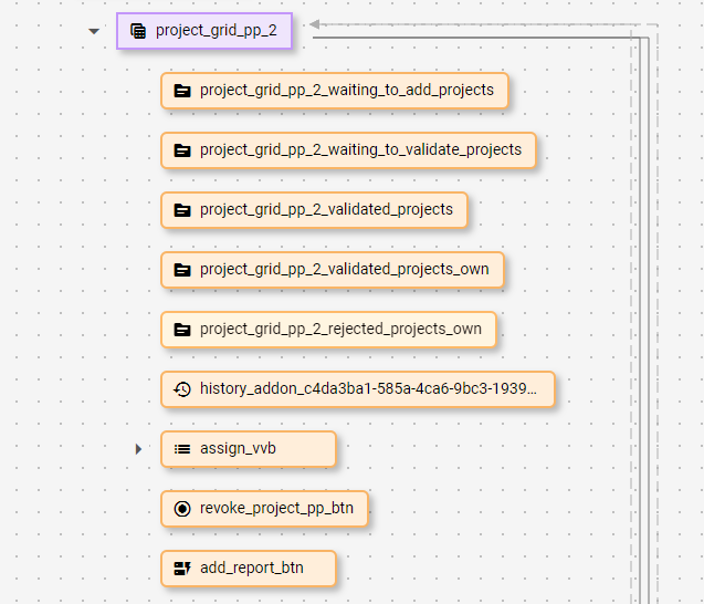Click the grid icon in project_grid_pp_2
This screenshot has width=704, height=604.
[139, 31]
